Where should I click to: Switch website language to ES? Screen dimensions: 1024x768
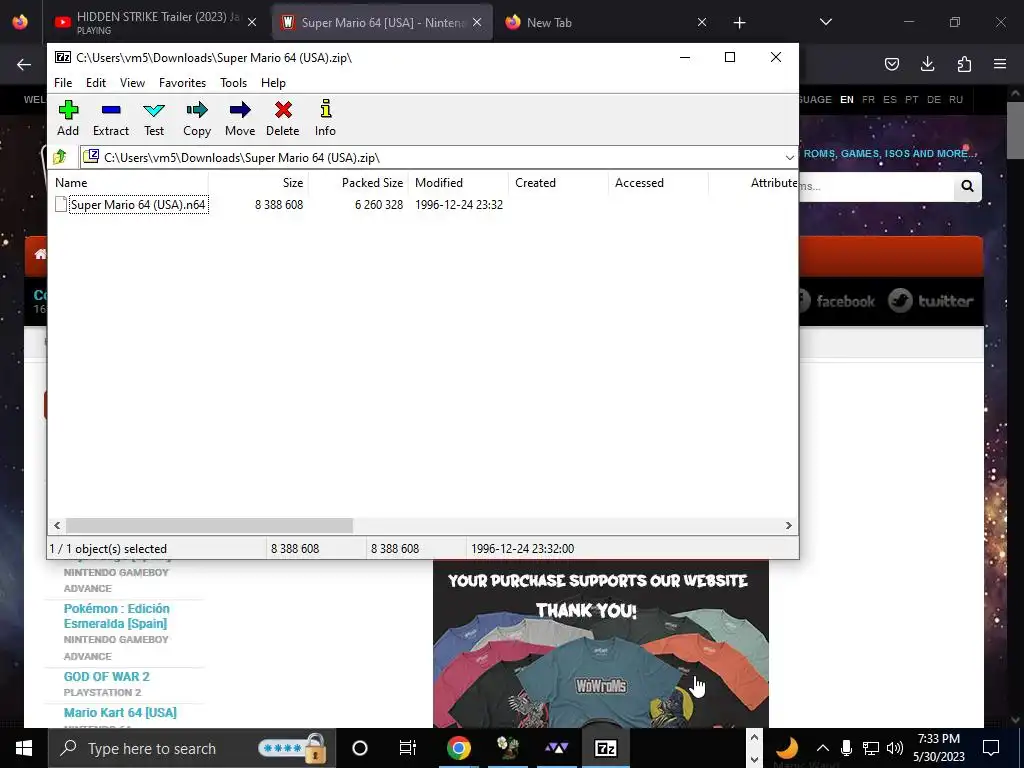coord(889,99)
